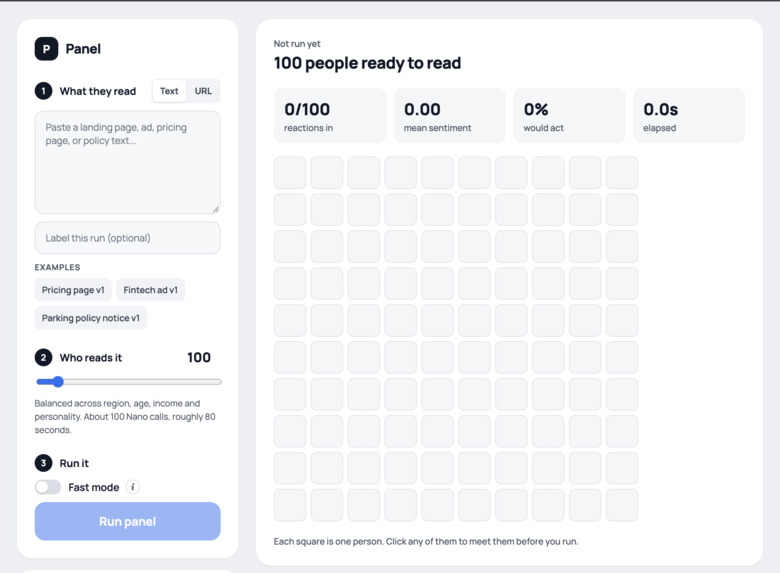This screenshot has width=780, height=573.
Task: Click the Panel logo icon
Action: [x=46, y=49]
